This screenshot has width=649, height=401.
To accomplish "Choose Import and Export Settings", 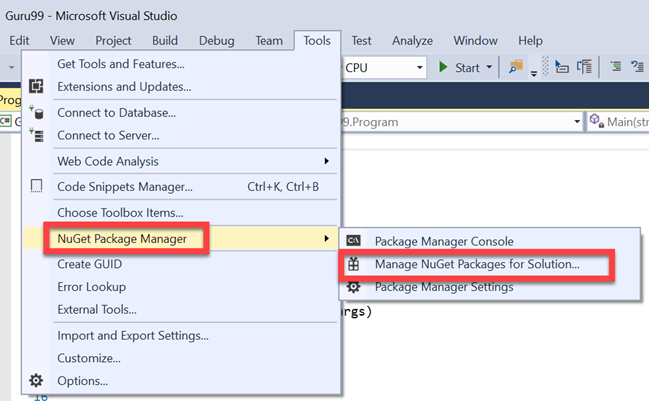I will click(x=132, y=335).
